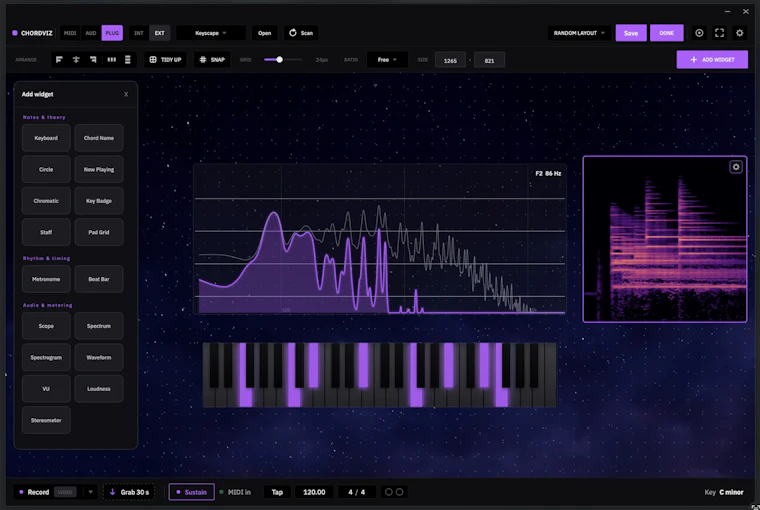Click the 4 / 4 time signature
This screenshot has height=510, width=760.
click(357, 492)
